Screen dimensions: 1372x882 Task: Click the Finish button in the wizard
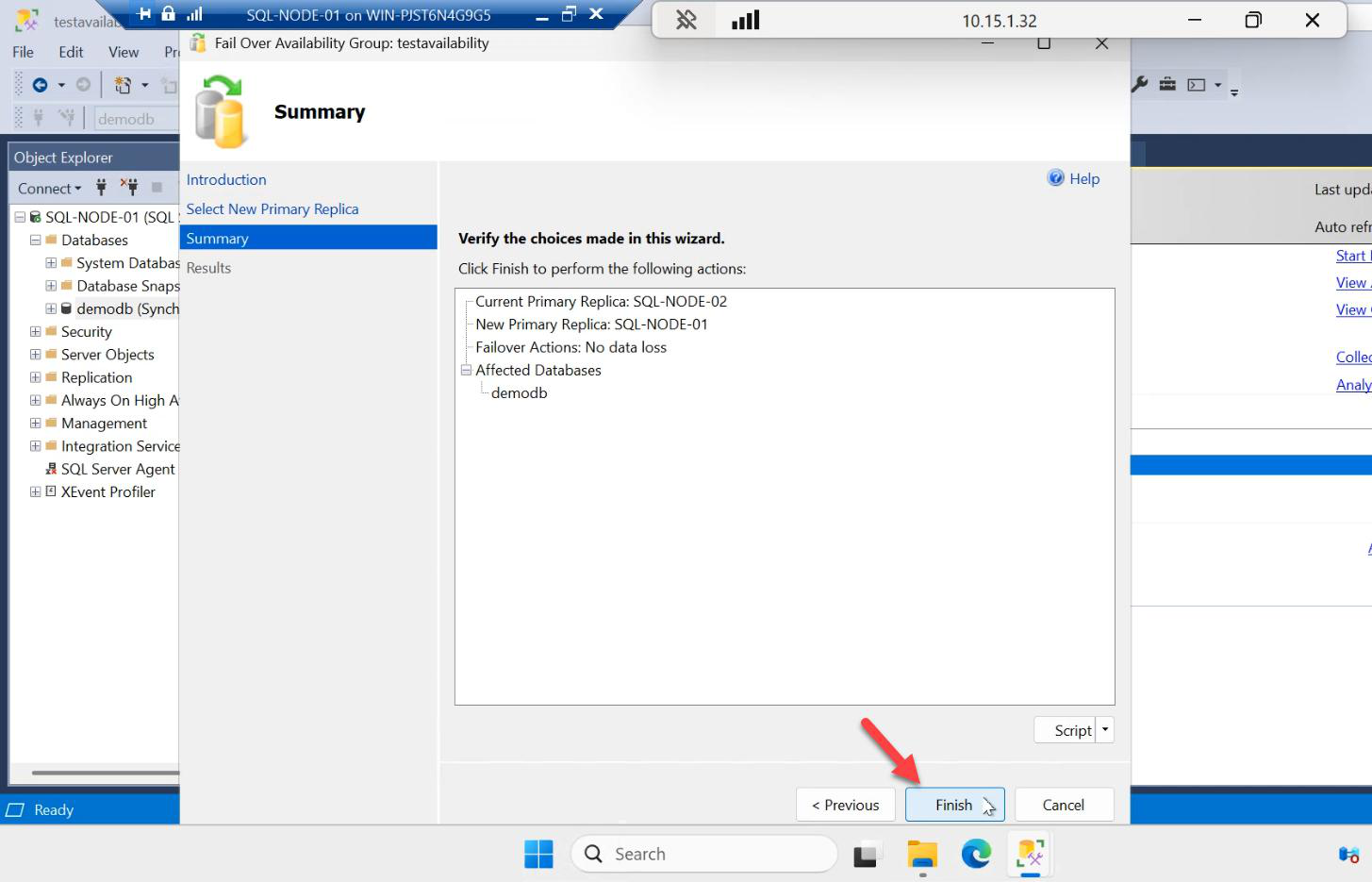tap(954, 805)
